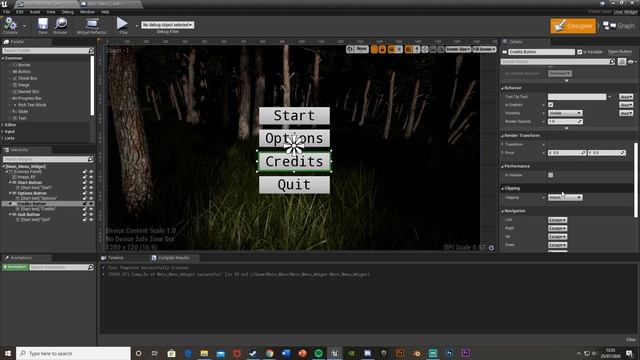Open the Asset menu
Screen dimensions: 640x360
tap(35, 12)
